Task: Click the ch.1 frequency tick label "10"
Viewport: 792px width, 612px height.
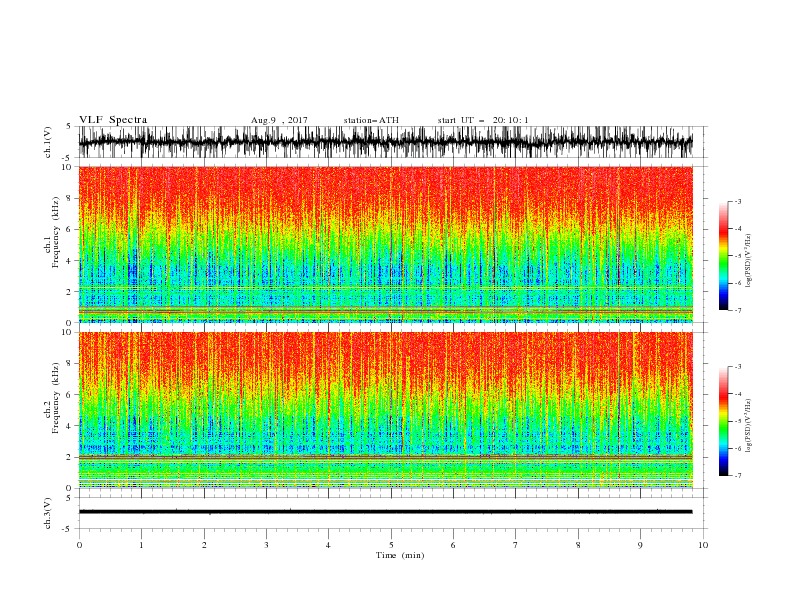Action: click(67, 167)
